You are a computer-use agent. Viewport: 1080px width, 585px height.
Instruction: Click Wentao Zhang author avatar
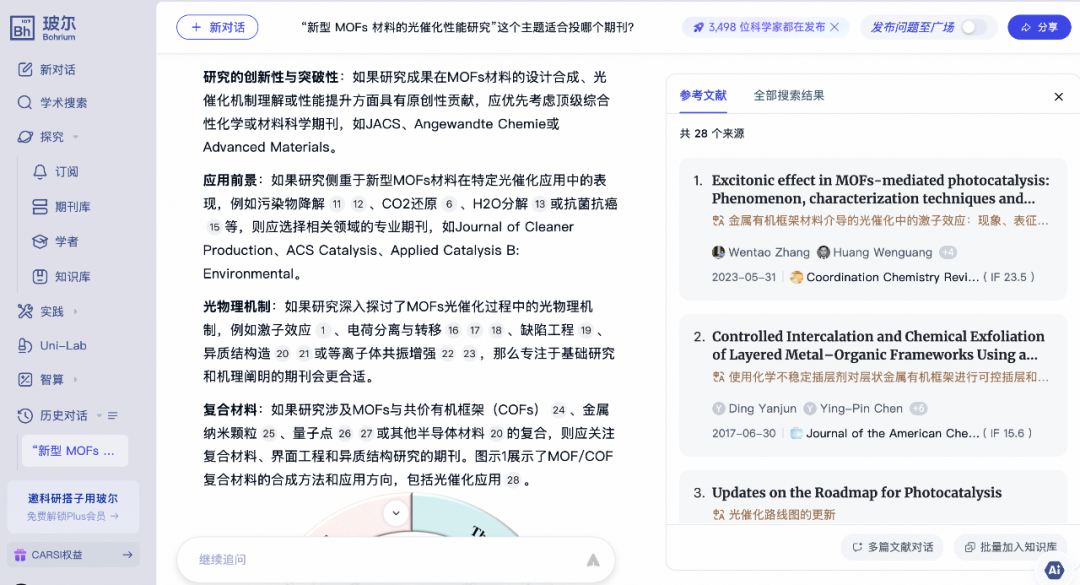718,252
